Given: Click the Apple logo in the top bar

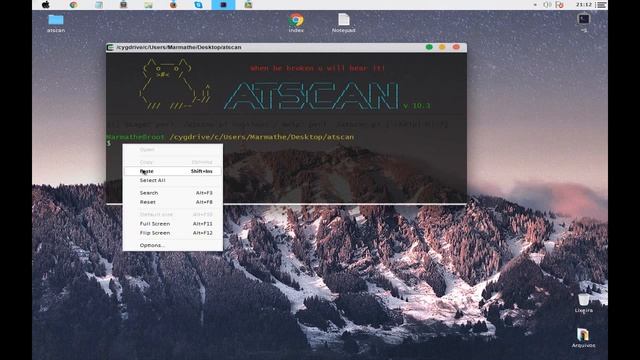Looking at the screenshot, I should (x=46, y=5).
